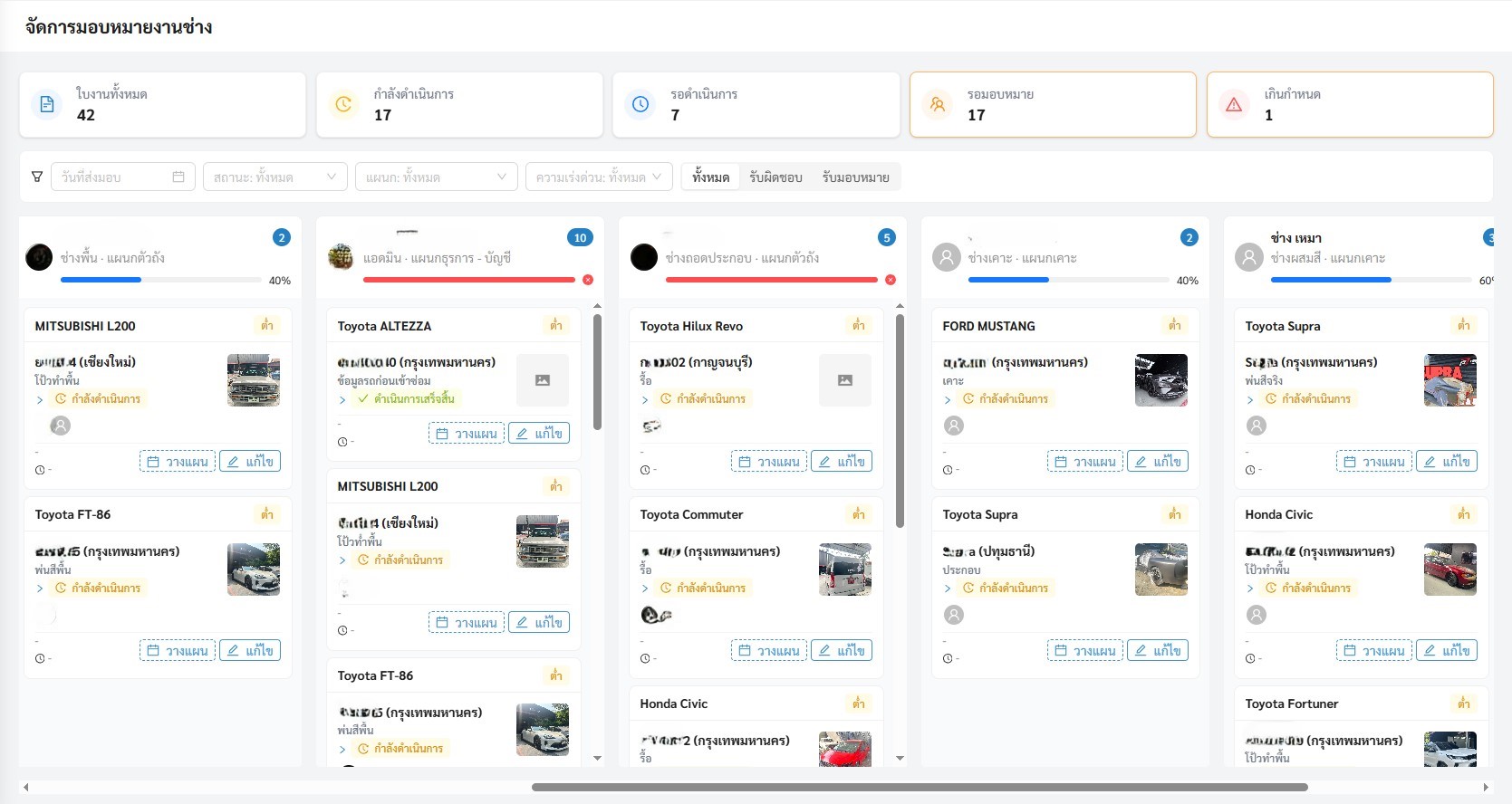Open the department filter dropdown
The image size is (1512, 804).
pyautogui.click(x=437, y=177)
